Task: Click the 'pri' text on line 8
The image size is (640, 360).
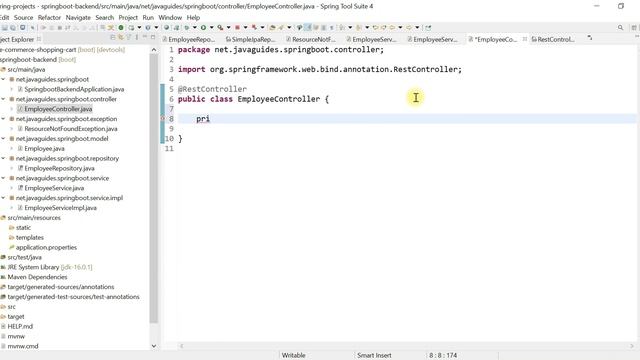Action: [x=203, y=119]
